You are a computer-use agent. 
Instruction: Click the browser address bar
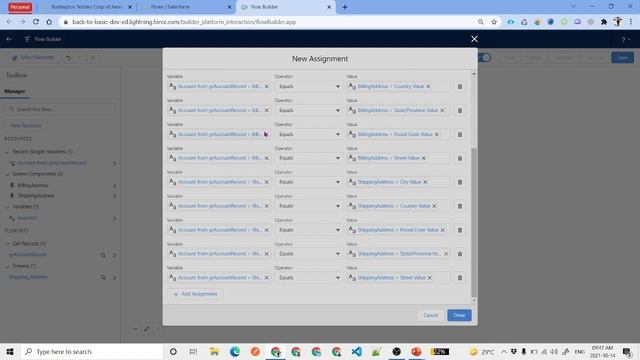pyautogui.click(x=269, y=22)
